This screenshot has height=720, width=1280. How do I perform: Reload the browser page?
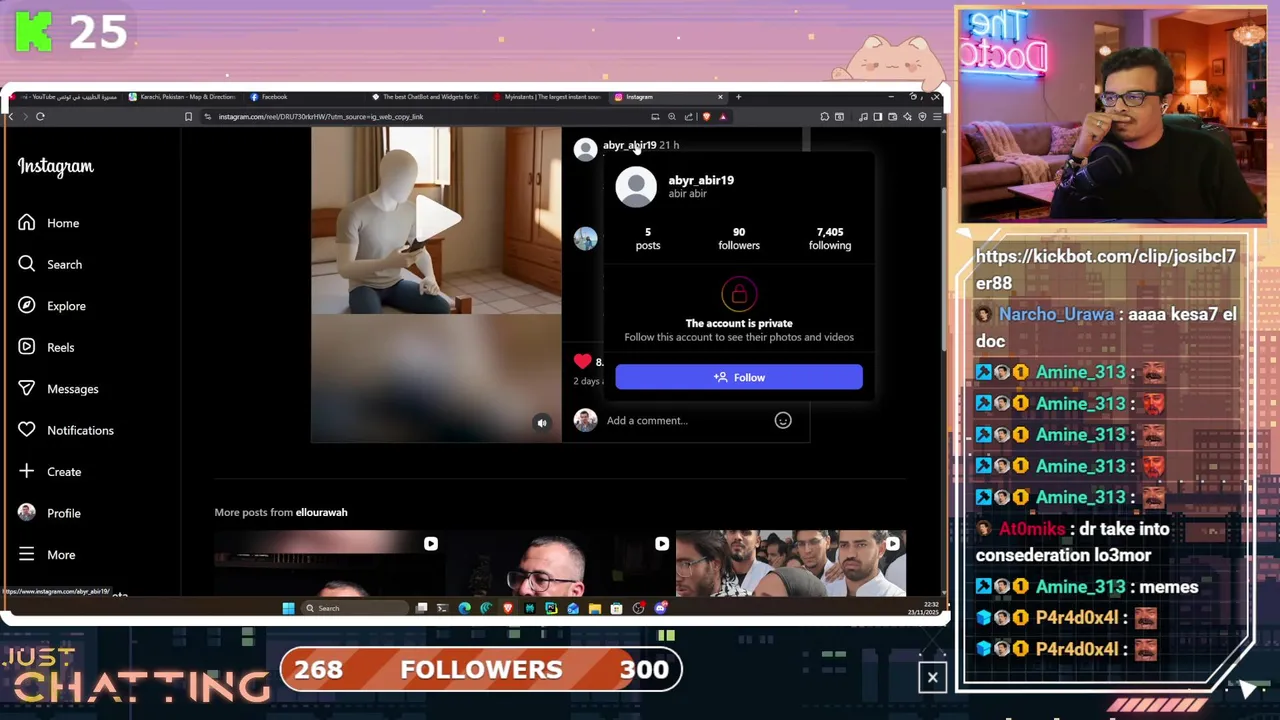[40, 116]
